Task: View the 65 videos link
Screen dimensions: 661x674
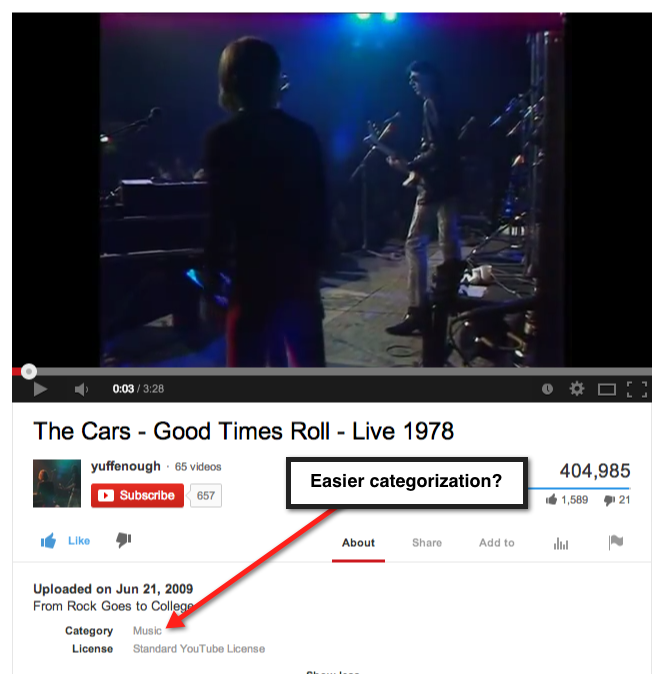Action: 198,467
